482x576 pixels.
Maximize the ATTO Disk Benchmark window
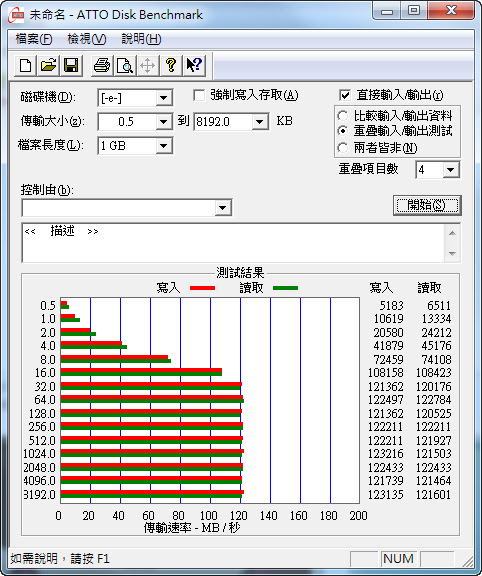(x=414, y=11)
